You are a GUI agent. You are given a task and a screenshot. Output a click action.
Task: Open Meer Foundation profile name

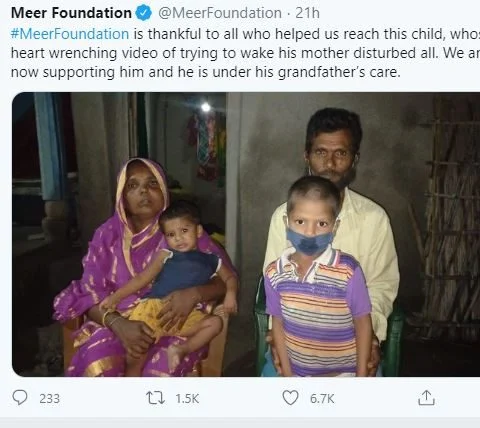71,13
